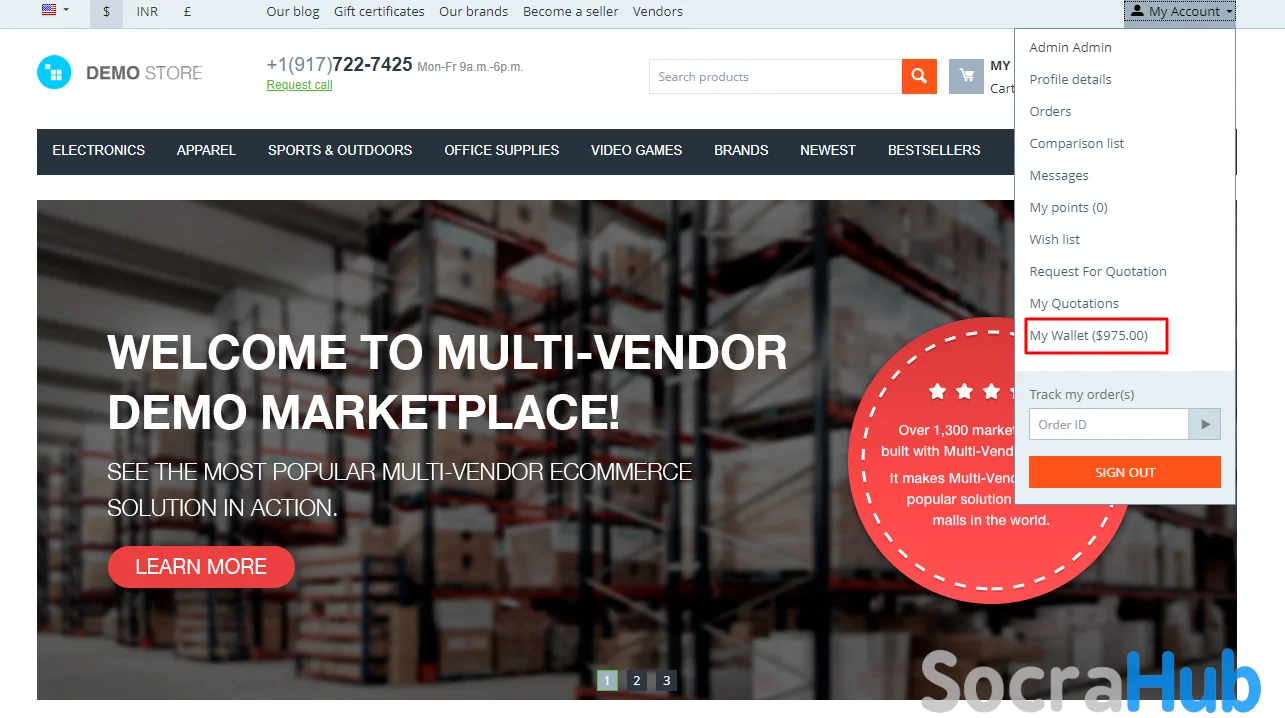The height and width of the screenshot is (718, 1285).
Task: Go to banner slide 3
Action: coord(667,681)
